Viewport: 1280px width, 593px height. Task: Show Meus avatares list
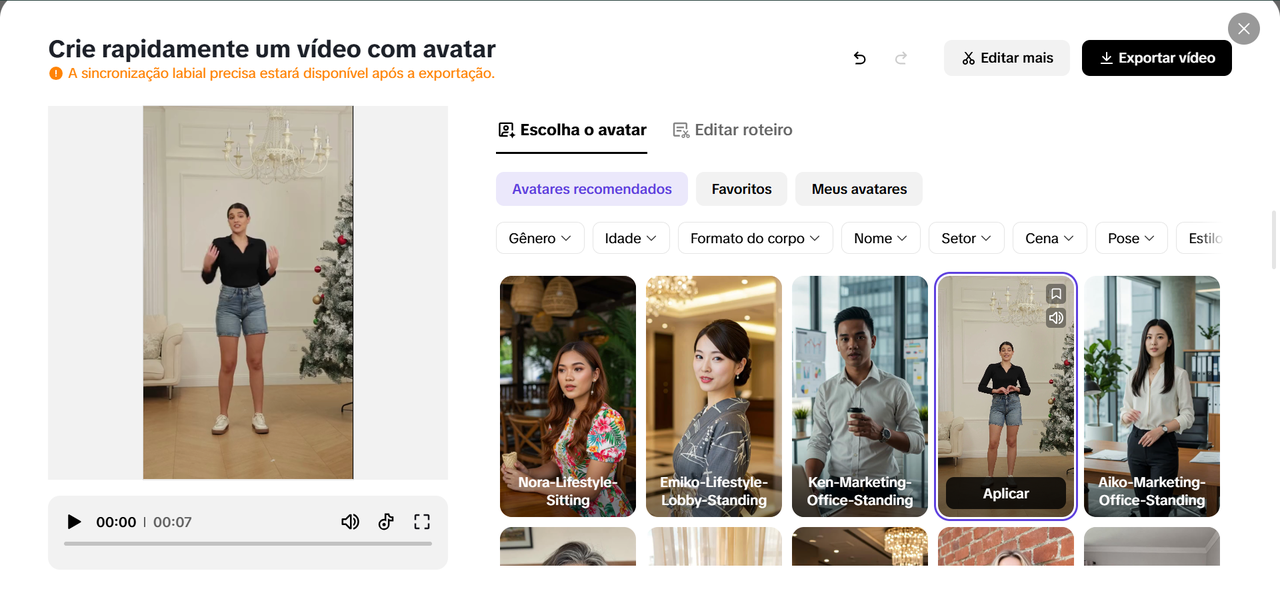click(859, 189)
